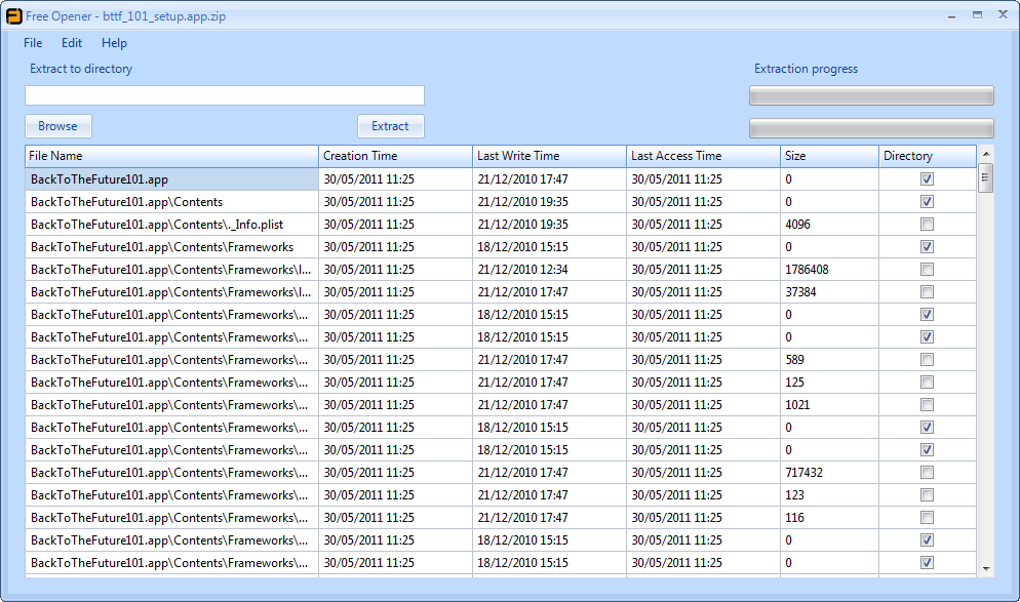Open the Edit menu
The image size is (1020, 602).
click(x=72, y=43)
